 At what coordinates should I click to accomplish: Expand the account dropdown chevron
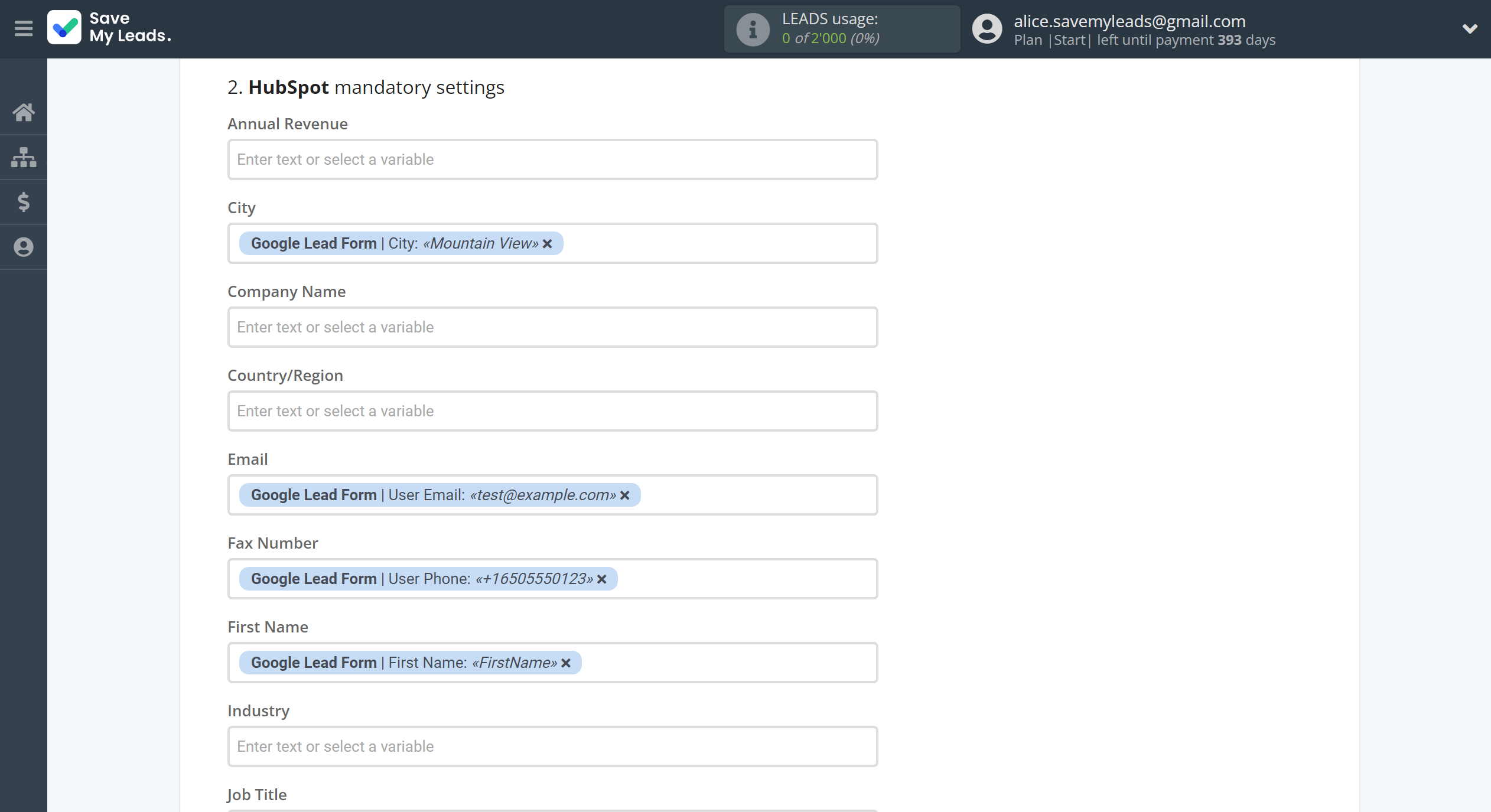(1470, 28)
